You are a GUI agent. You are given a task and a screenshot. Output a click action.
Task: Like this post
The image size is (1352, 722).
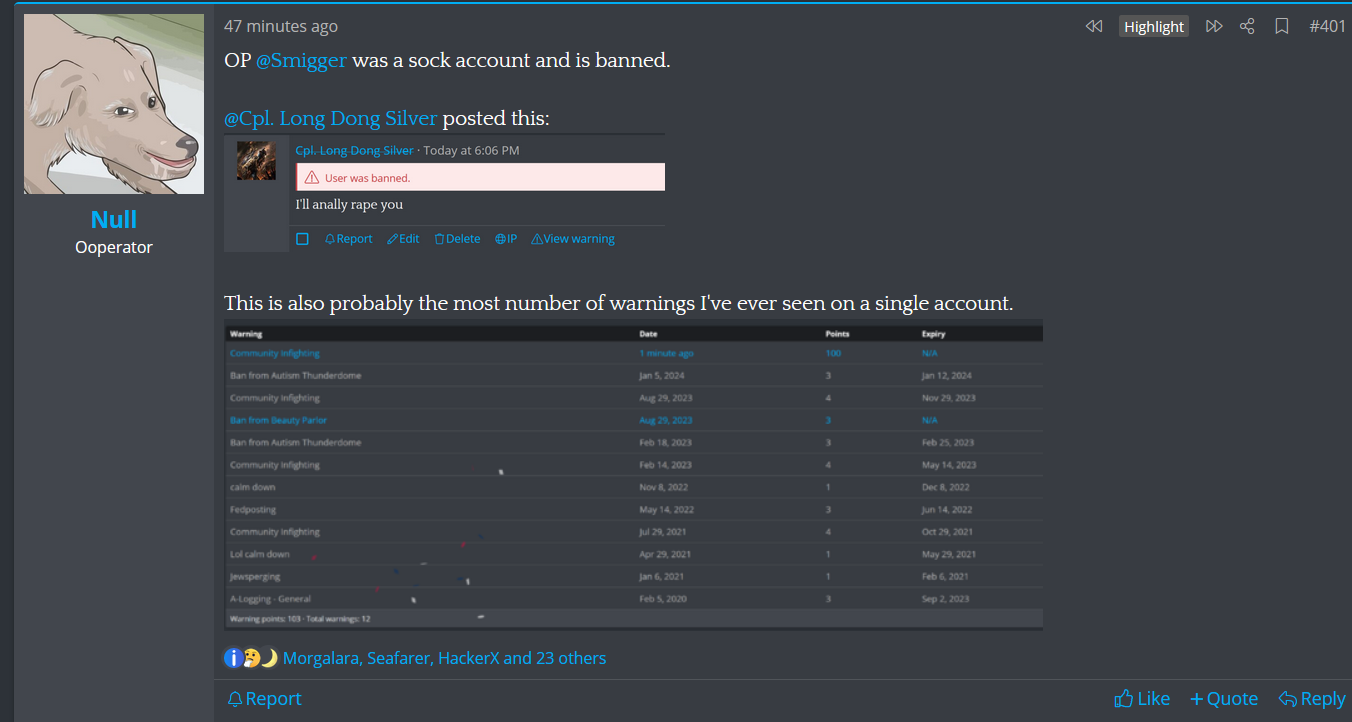[x=1142, y=699]
